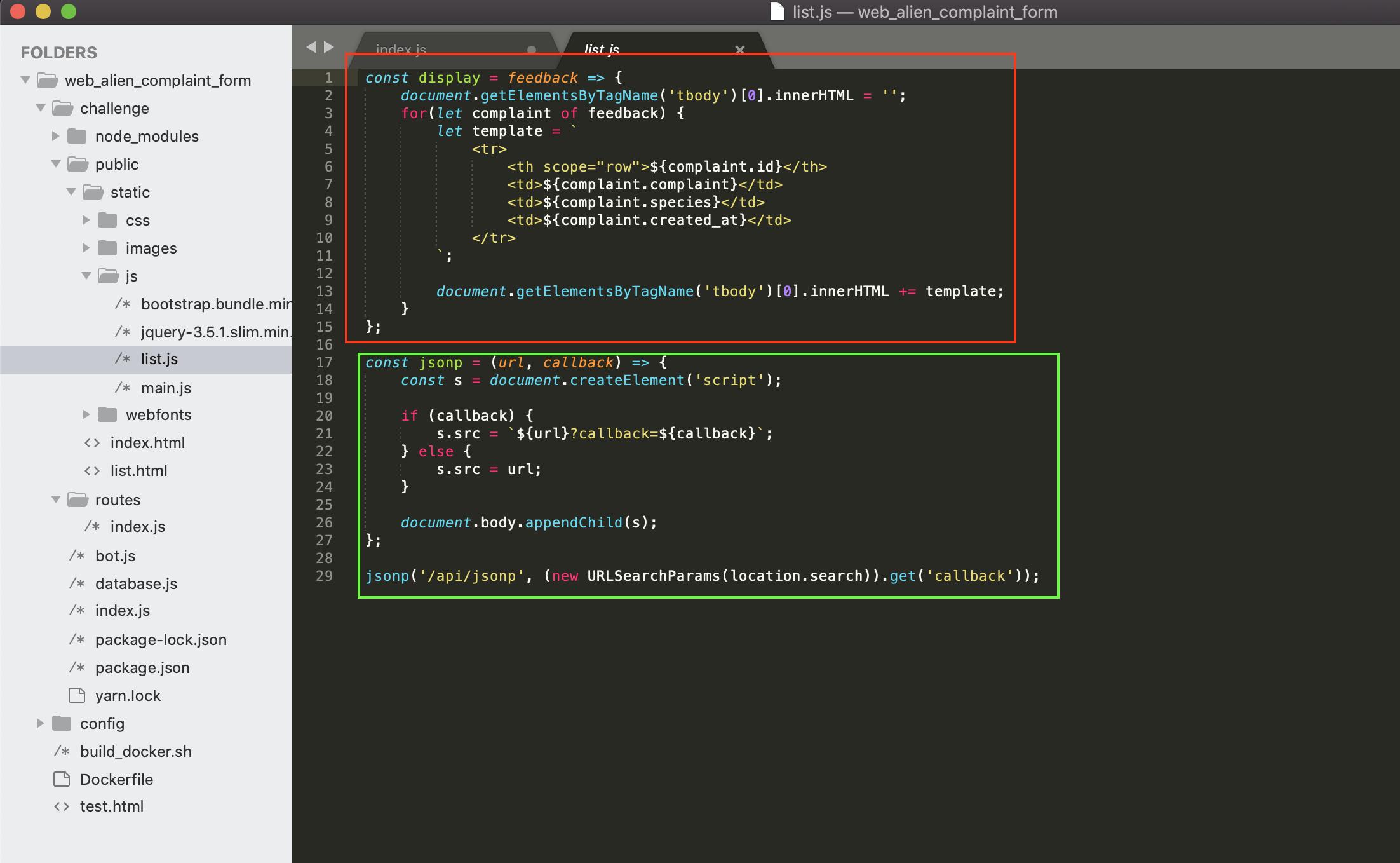This screenshot has width=1400, height=863.
Task: Open bot.js in the sidebar
Action: pos(115,555)
